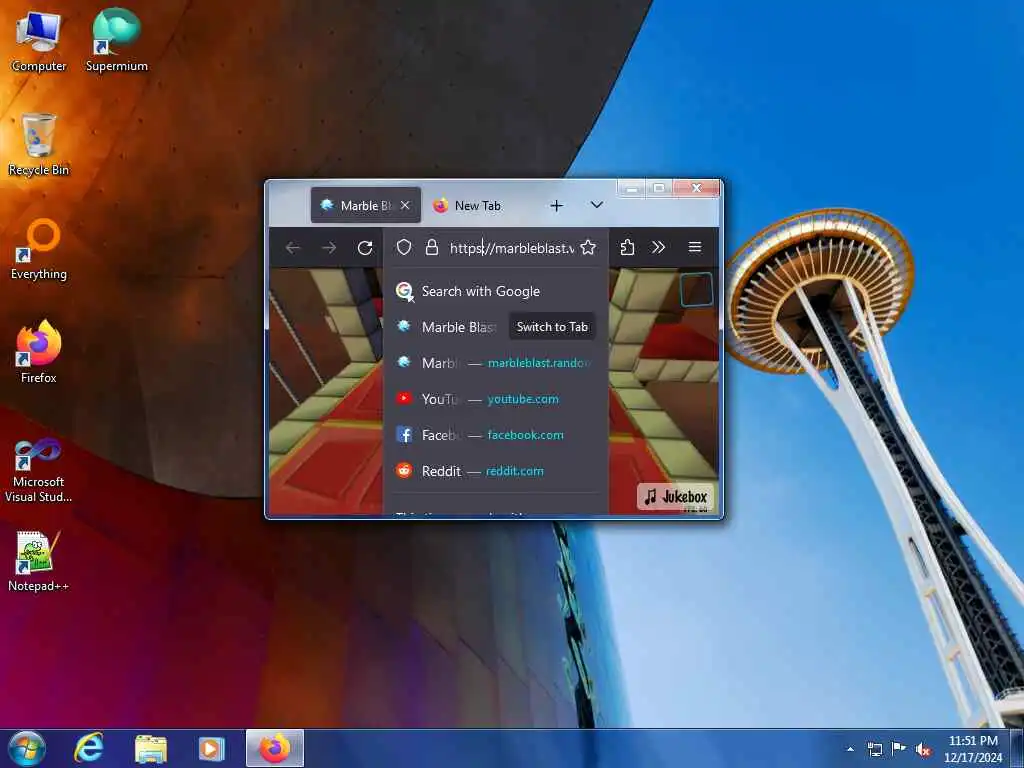Open reddit.com suggestion
Image resolution: width=1024 pixels, height=768 pixels.
click(496, 470)
